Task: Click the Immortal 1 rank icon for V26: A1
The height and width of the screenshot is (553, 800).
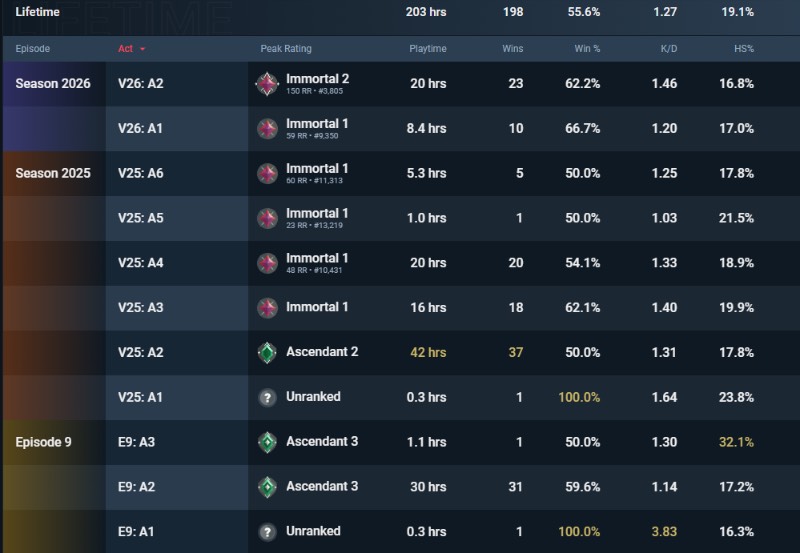Action: pos(267,129)
